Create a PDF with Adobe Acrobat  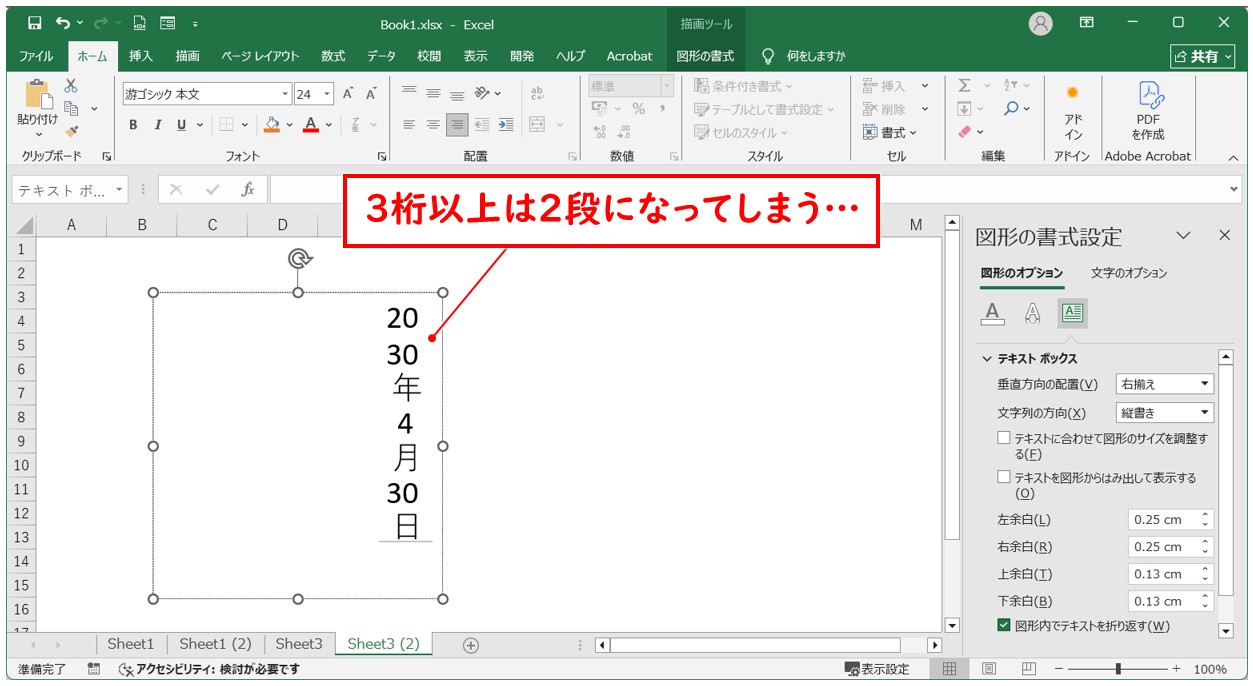(1148, 112)
